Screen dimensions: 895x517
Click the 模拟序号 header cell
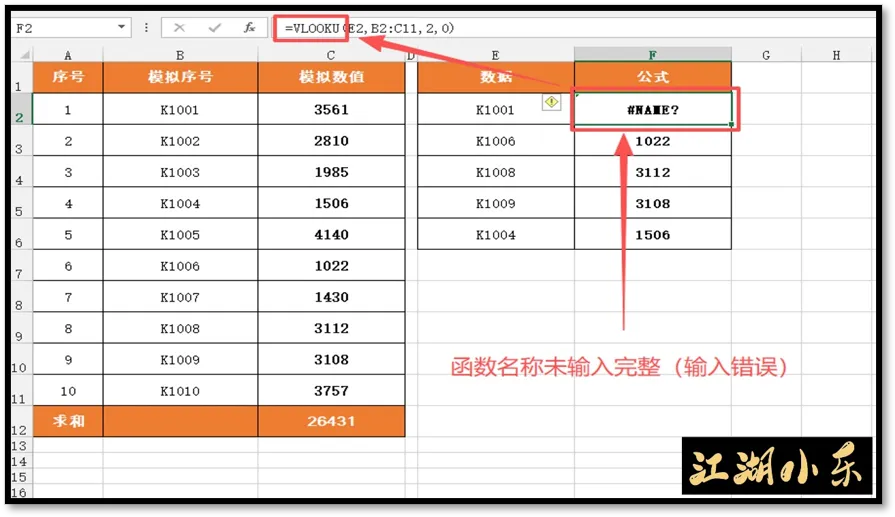180,77
